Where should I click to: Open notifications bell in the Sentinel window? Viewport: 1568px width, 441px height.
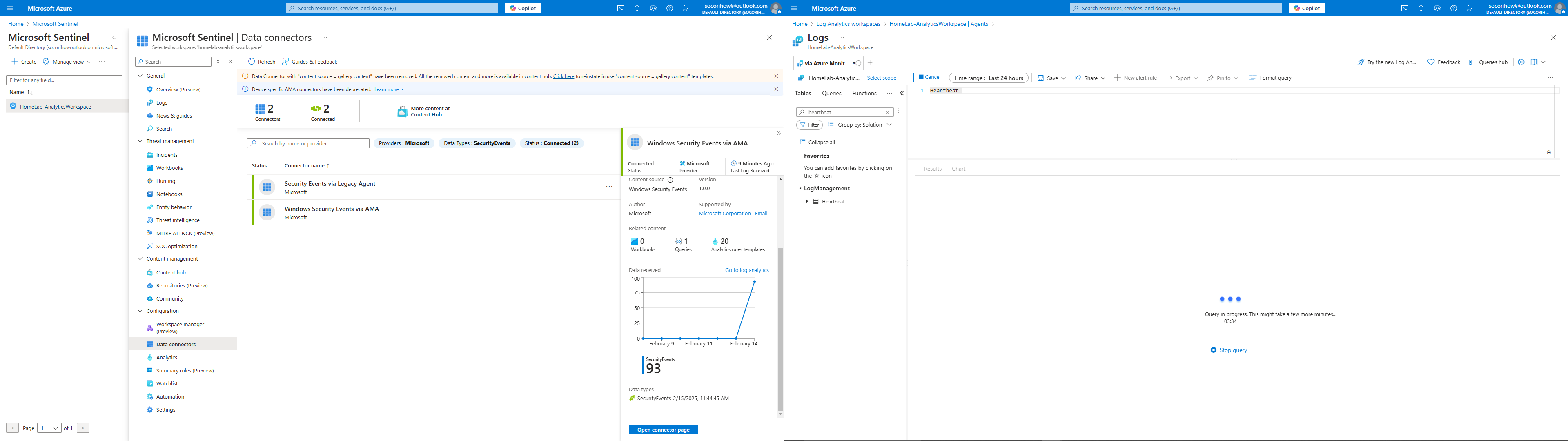(x=637, y=9)
